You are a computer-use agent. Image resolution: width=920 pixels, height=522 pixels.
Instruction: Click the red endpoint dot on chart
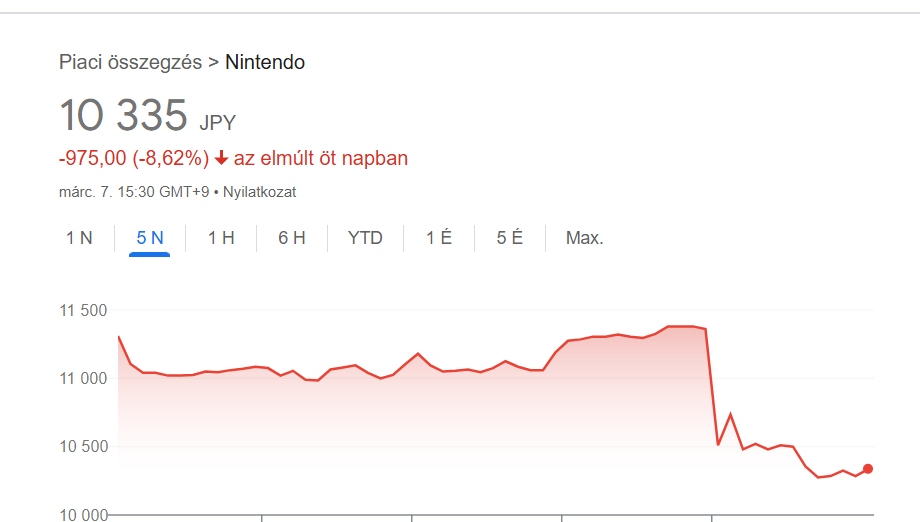[x=868, y=469]
